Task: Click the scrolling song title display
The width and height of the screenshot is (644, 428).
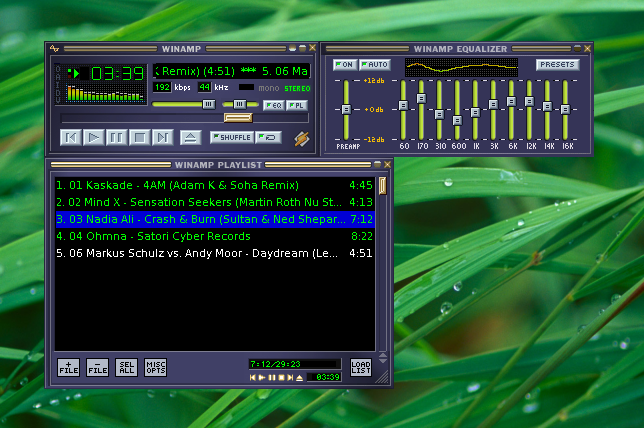Action: point(232,71)
